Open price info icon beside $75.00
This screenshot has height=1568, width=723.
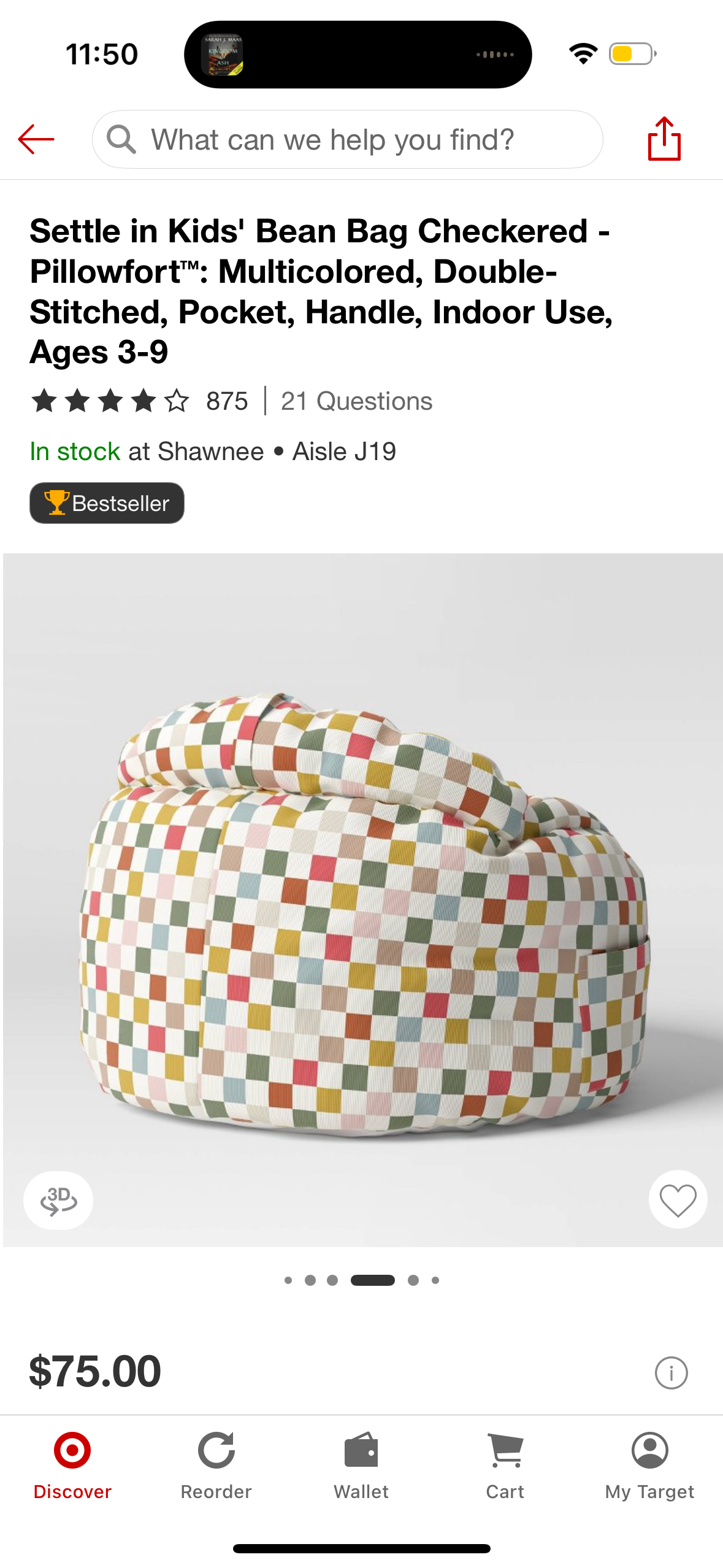[671, 1372]
